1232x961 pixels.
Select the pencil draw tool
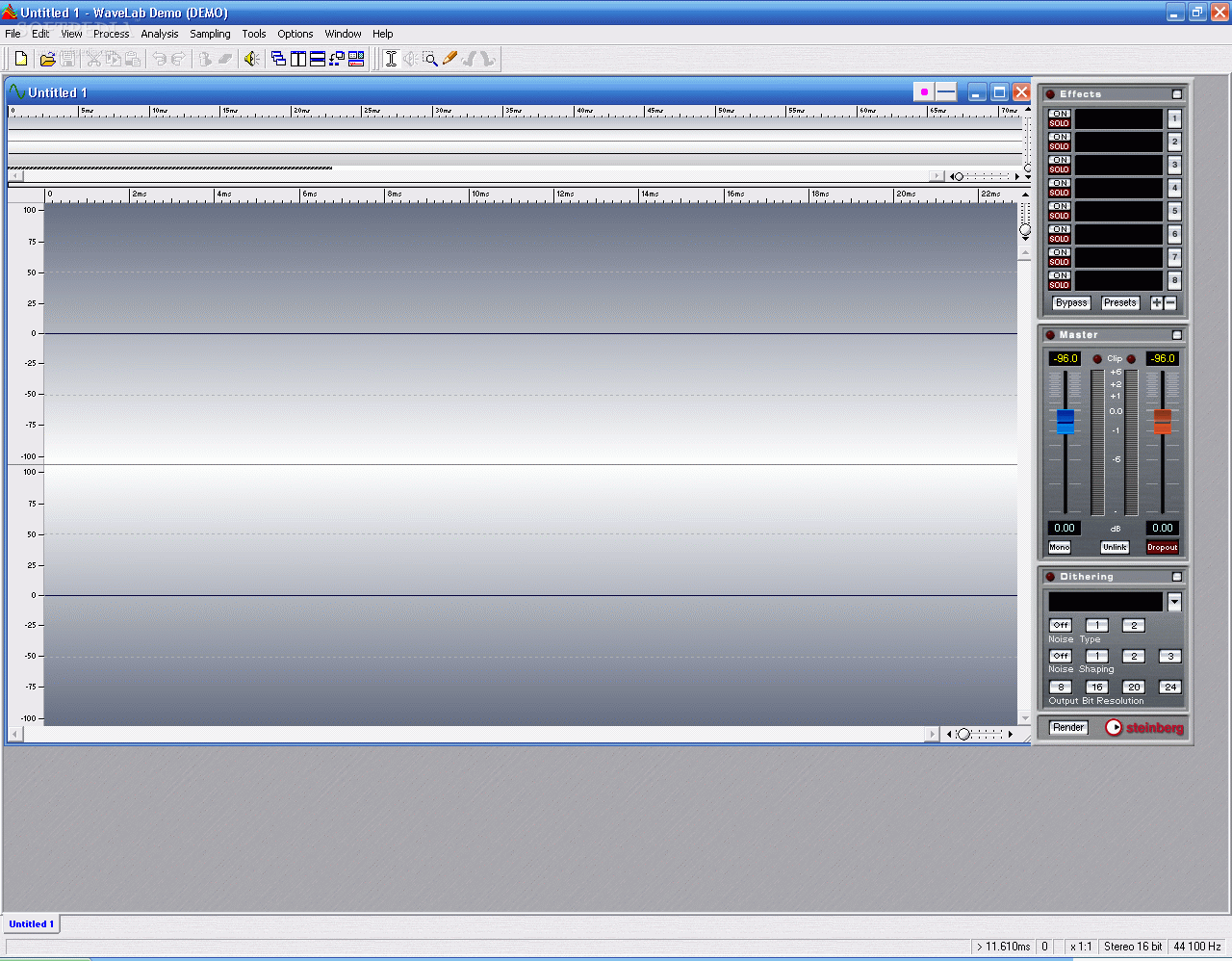[x=449, y=59]
